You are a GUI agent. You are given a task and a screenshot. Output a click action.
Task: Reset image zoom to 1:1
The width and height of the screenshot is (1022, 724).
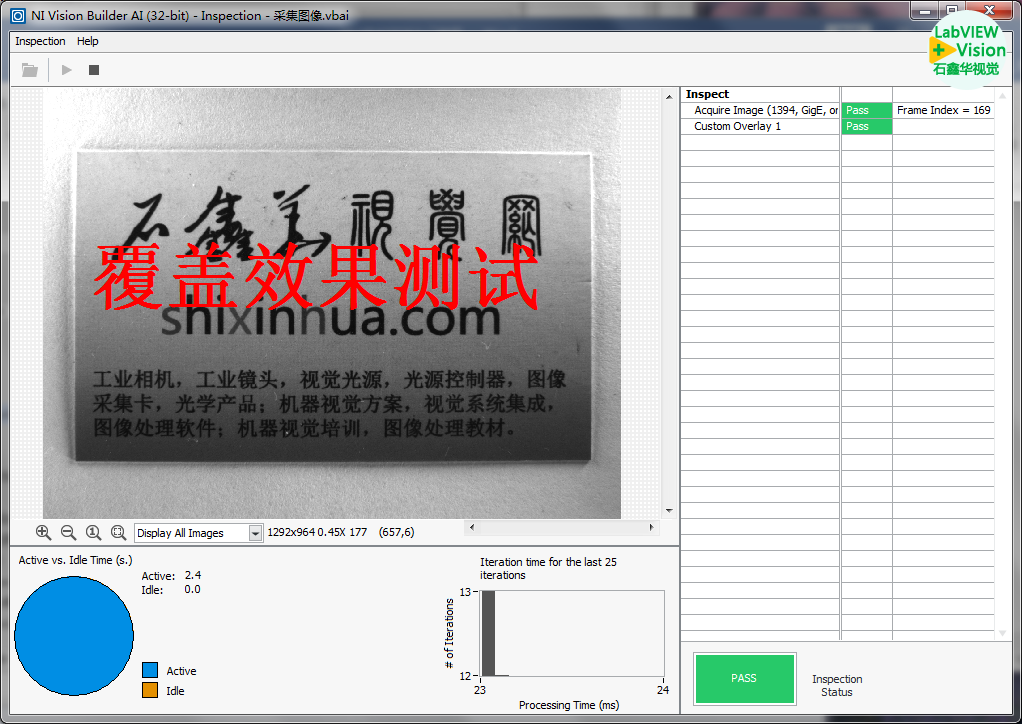pyautogui.click(x=93, y=533)
